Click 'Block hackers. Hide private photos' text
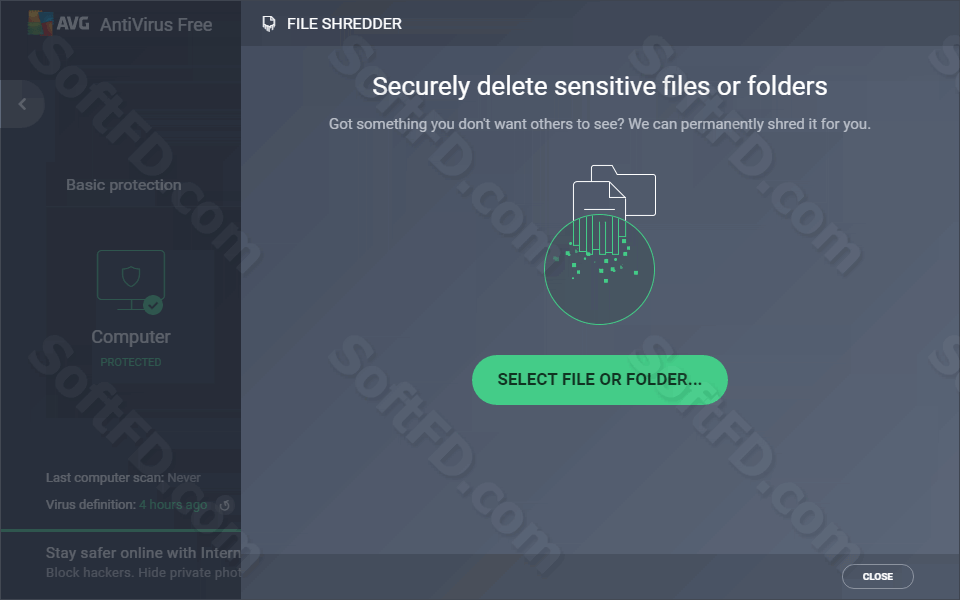960x600 pixels. [143, 572]
